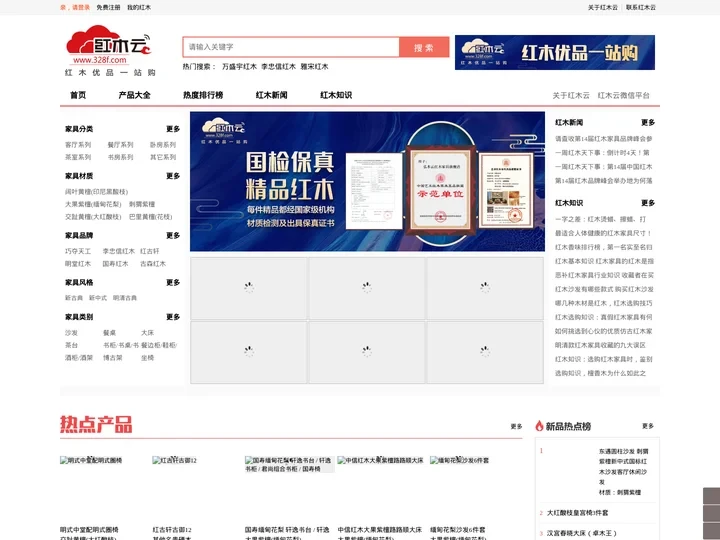Choose the 刺猬紫檀 material in the 家具材质 list

click(142, 204)
